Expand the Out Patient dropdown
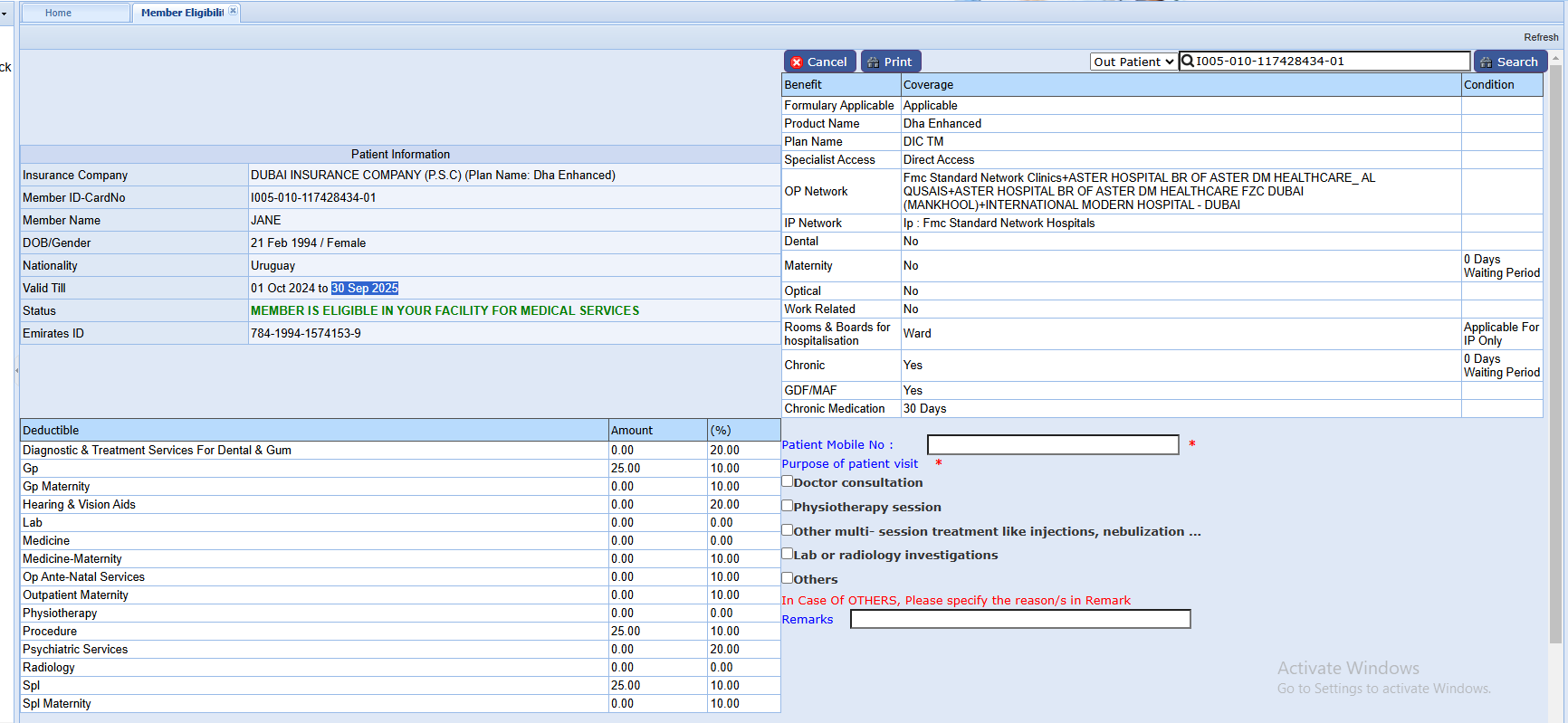This screenshot has width=1568, height=723. coord(1133,62)
